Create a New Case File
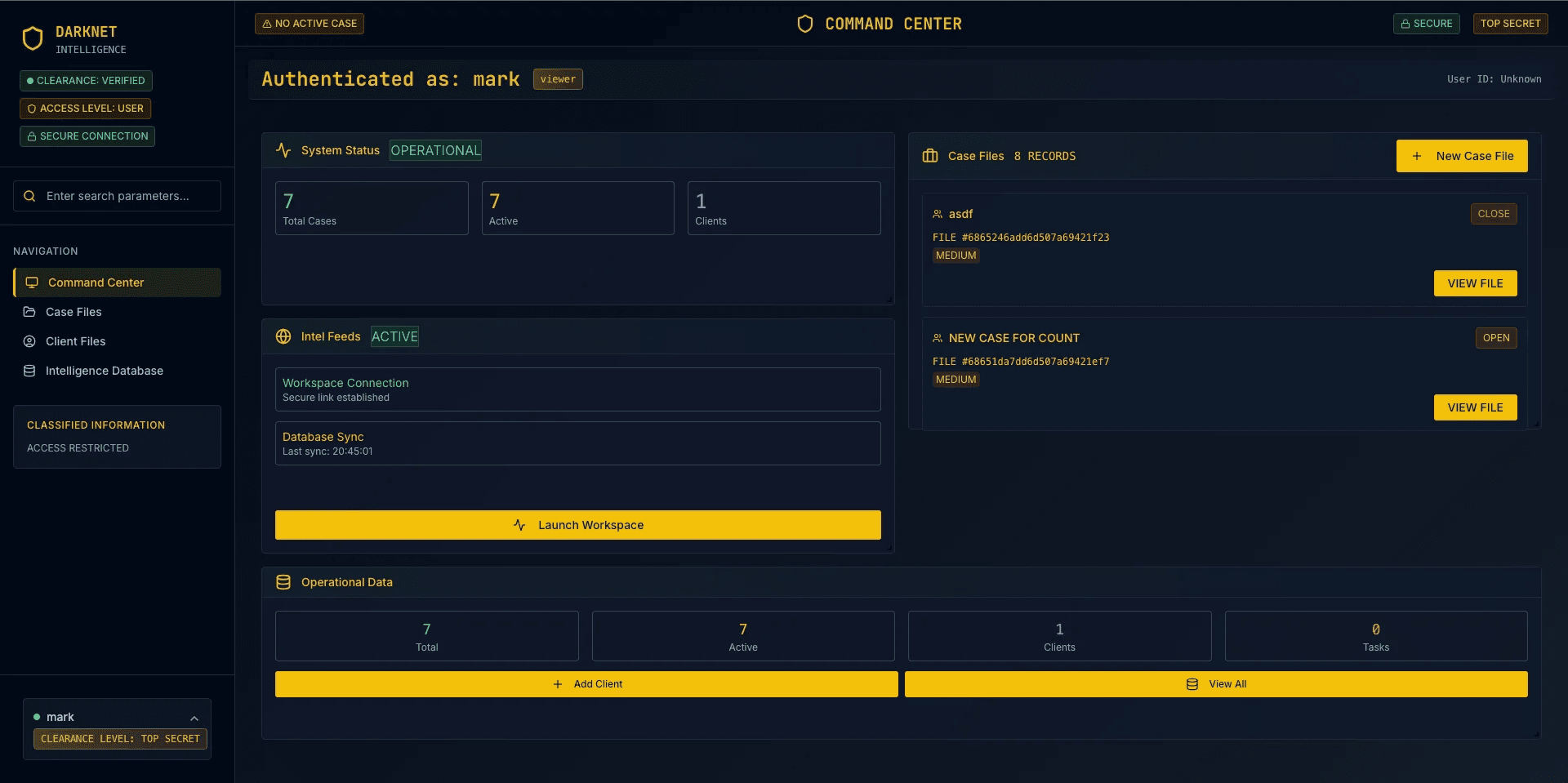The width and height of the screenshot is (1568, 783). [1461, 156]
